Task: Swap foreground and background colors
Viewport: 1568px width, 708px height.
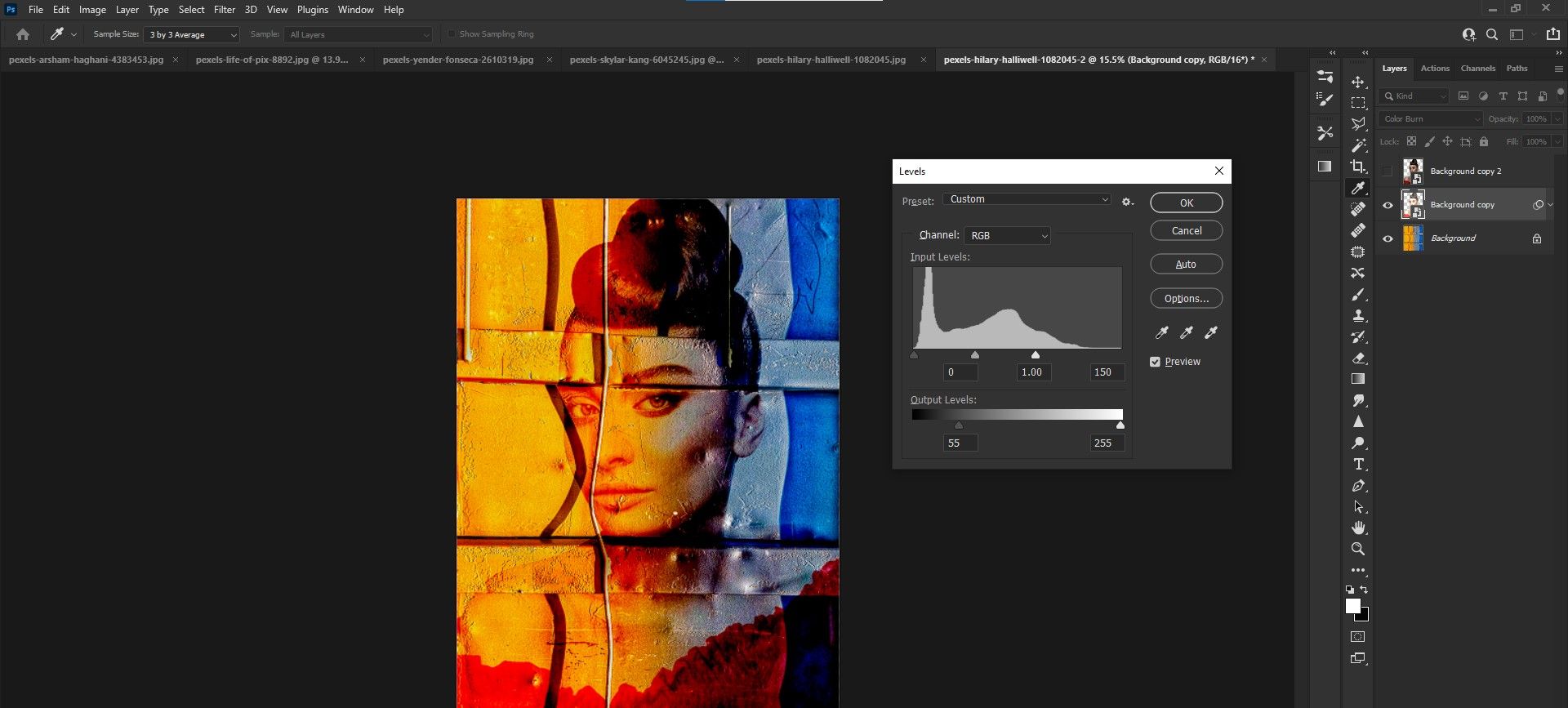Action: point(1364,590)
